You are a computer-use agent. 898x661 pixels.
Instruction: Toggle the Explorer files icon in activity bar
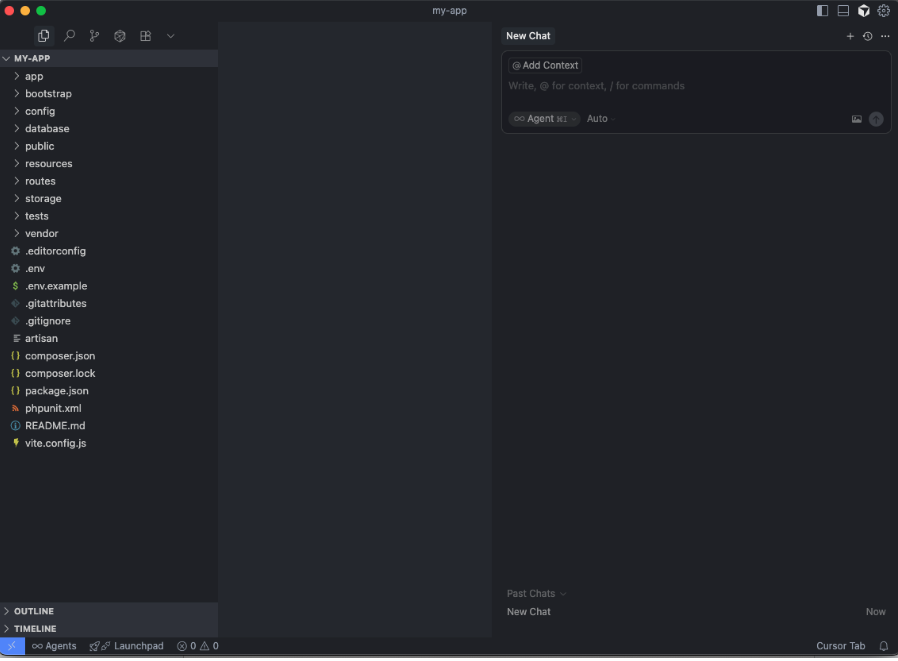click(43, 35)
